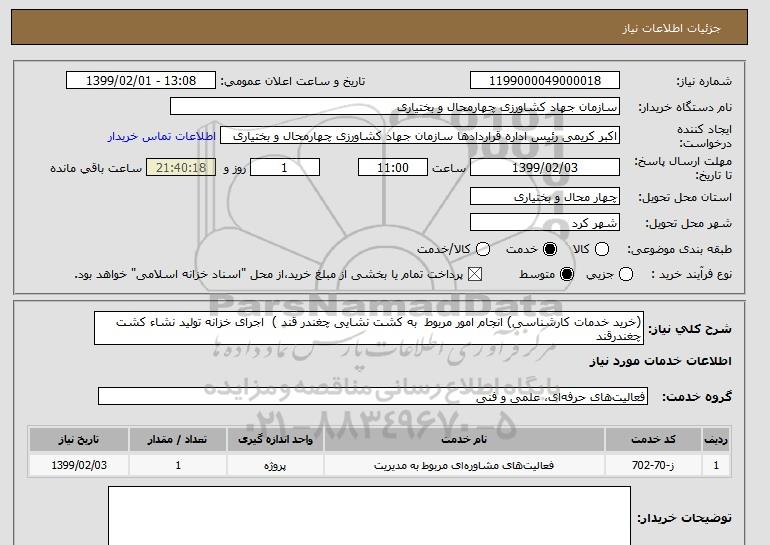The height and width of the screenshot is (545, 770).
Task: Choose the متوسط purchase type radio
Action: click(567, 274)
